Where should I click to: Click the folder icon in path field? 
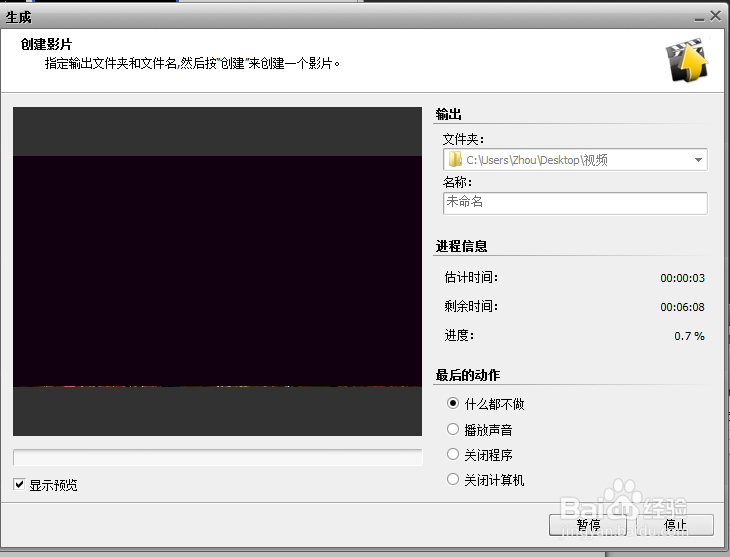pyautogui.click(x=455, y=159)
